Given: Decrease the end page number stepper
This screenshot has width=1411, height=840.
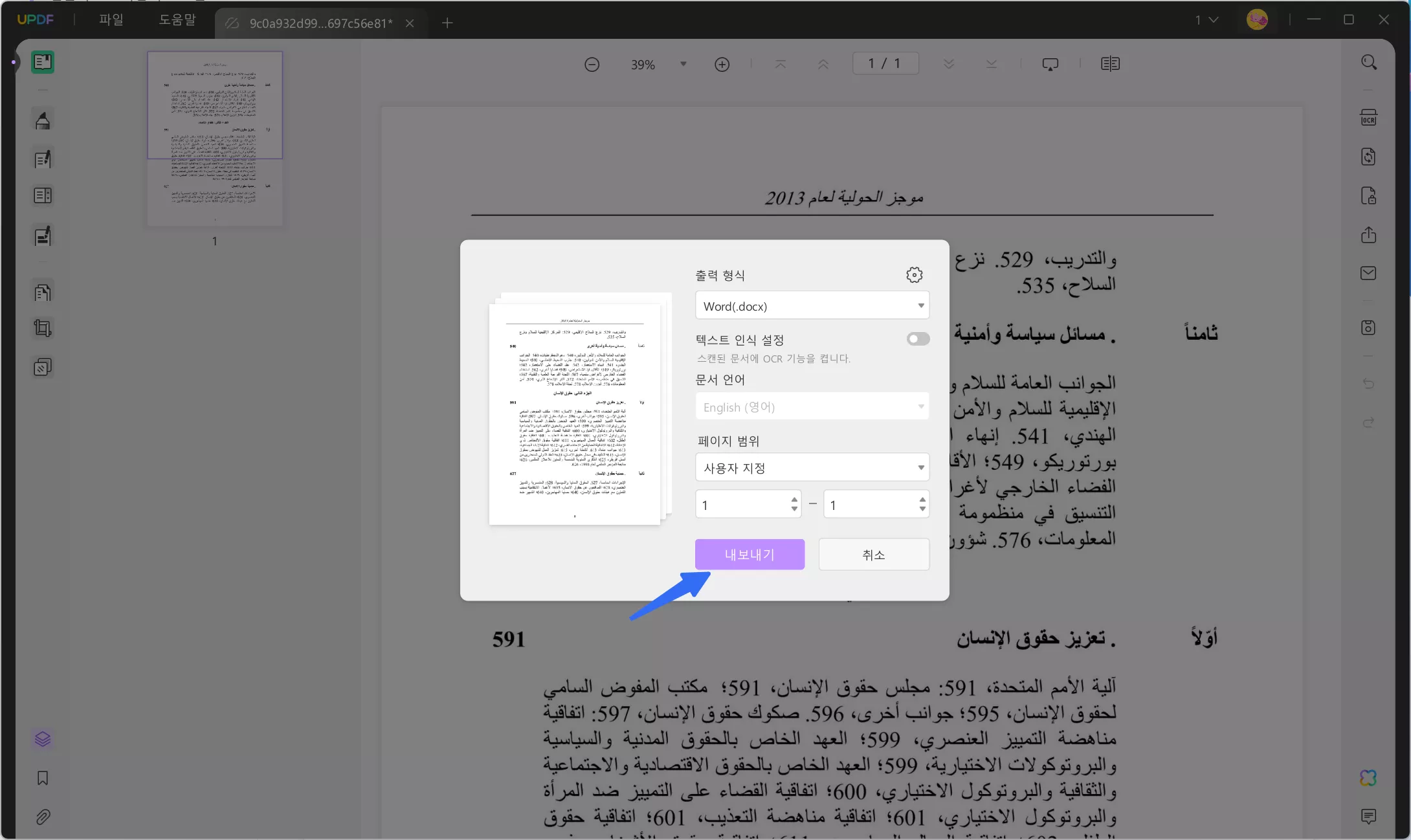Looking at the screenshot, I should click(922, 509).
